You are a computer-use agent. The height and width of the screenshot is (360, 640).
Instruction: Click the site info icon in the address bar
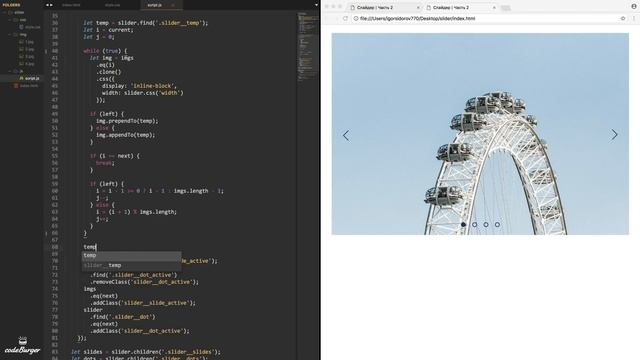[x=356, y=18]
